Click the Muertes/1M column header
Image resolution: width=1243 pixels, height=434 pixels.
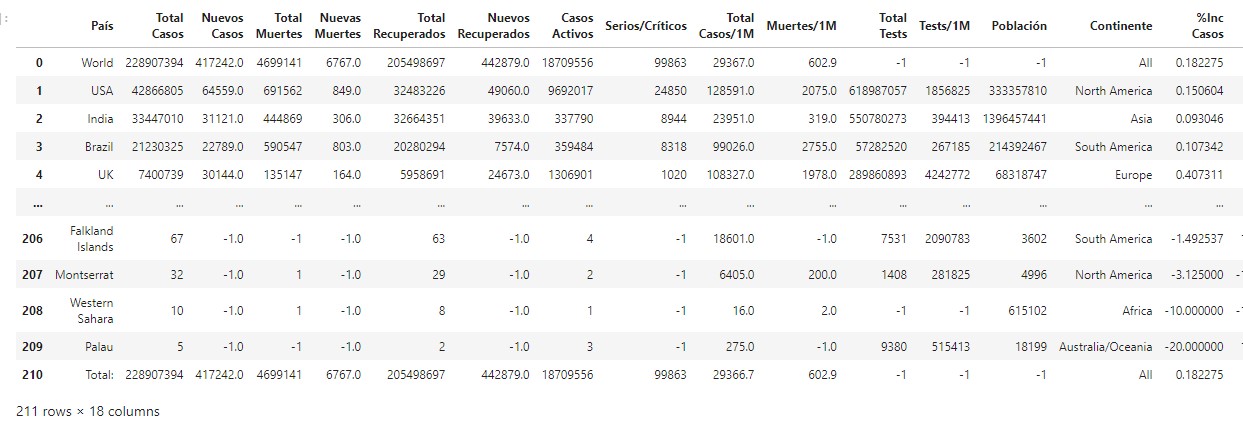point(802,26)
